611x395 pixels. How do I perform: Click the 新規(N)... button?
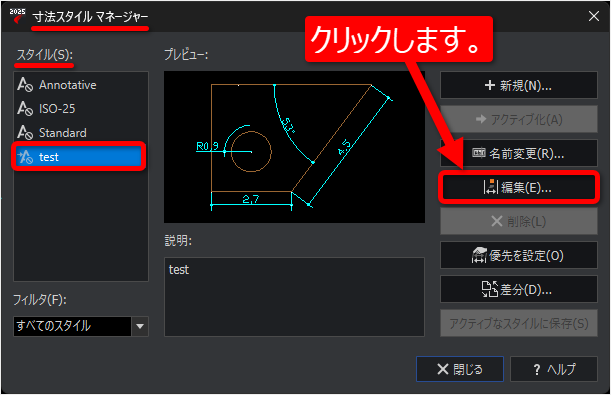[519, 85]
